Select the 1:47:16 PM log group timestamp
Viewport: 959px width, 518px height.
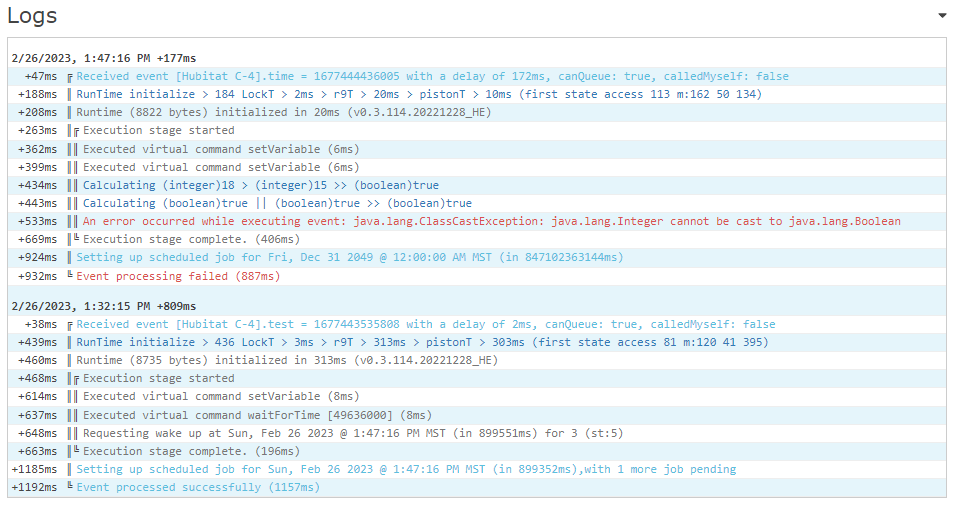pos(103,58)
